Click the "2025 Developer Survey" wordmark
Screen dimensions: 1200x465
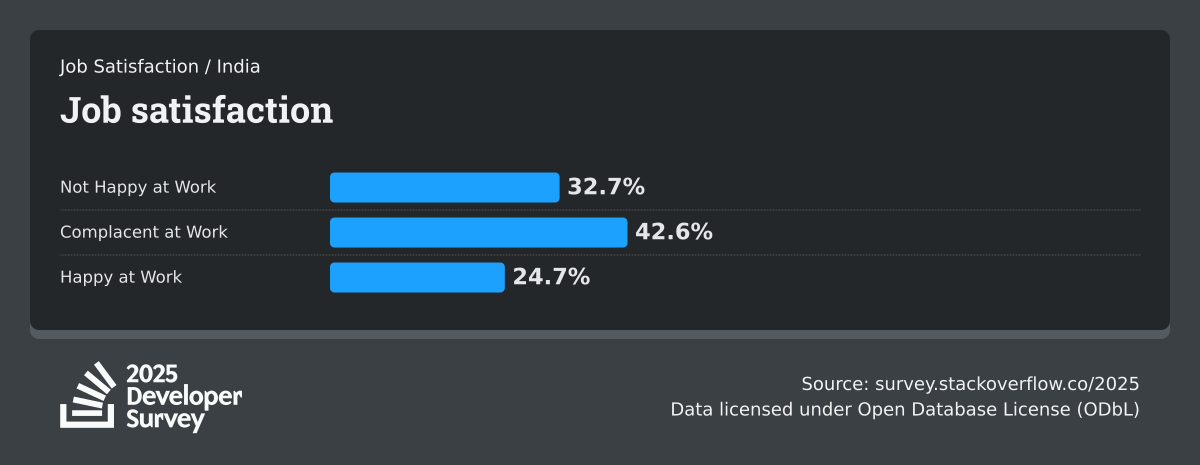(x=184, y=397)
